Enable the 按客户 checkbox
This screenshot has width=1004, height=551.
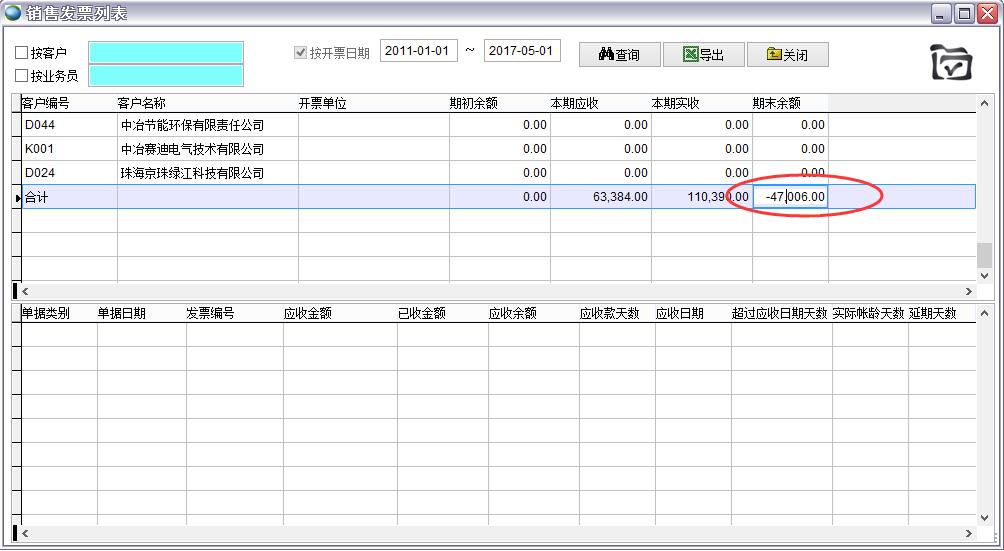(22, 53)
